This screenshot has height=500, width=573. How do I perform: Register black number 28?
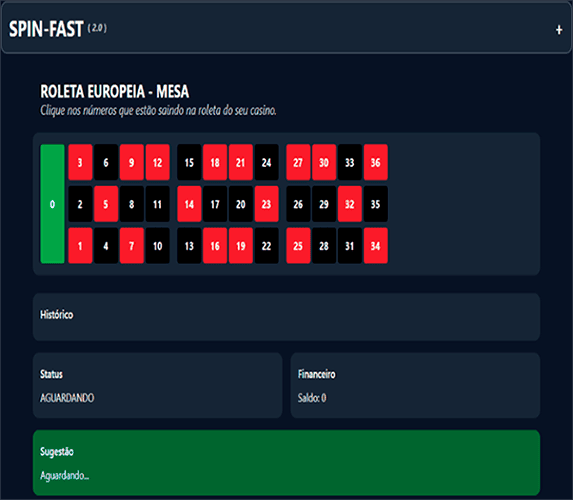click(x=324, y=246)
